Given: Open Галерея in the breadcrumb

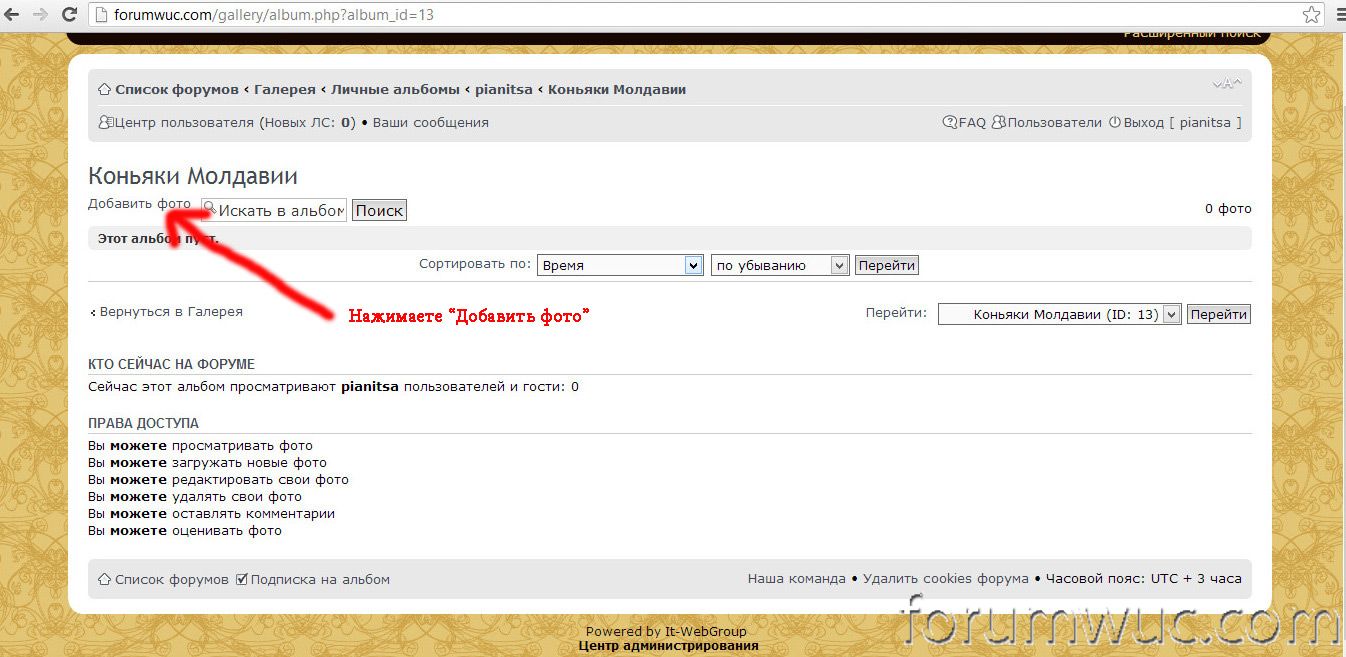Looking at the screenshot, I should pyautogui.click(x=284, y=90).
